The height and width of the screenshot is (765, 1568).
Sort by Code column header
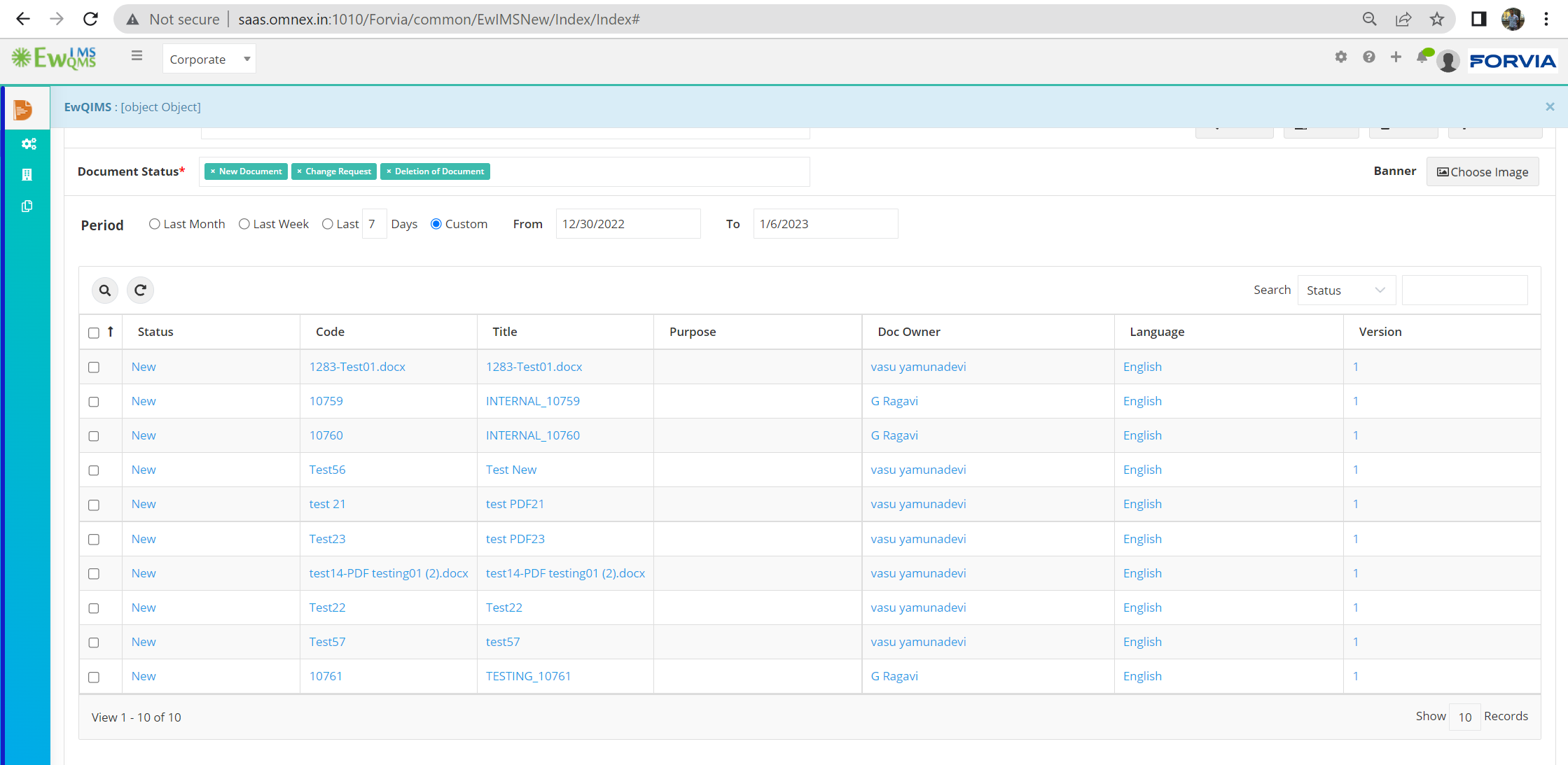[x=330, y=332]
